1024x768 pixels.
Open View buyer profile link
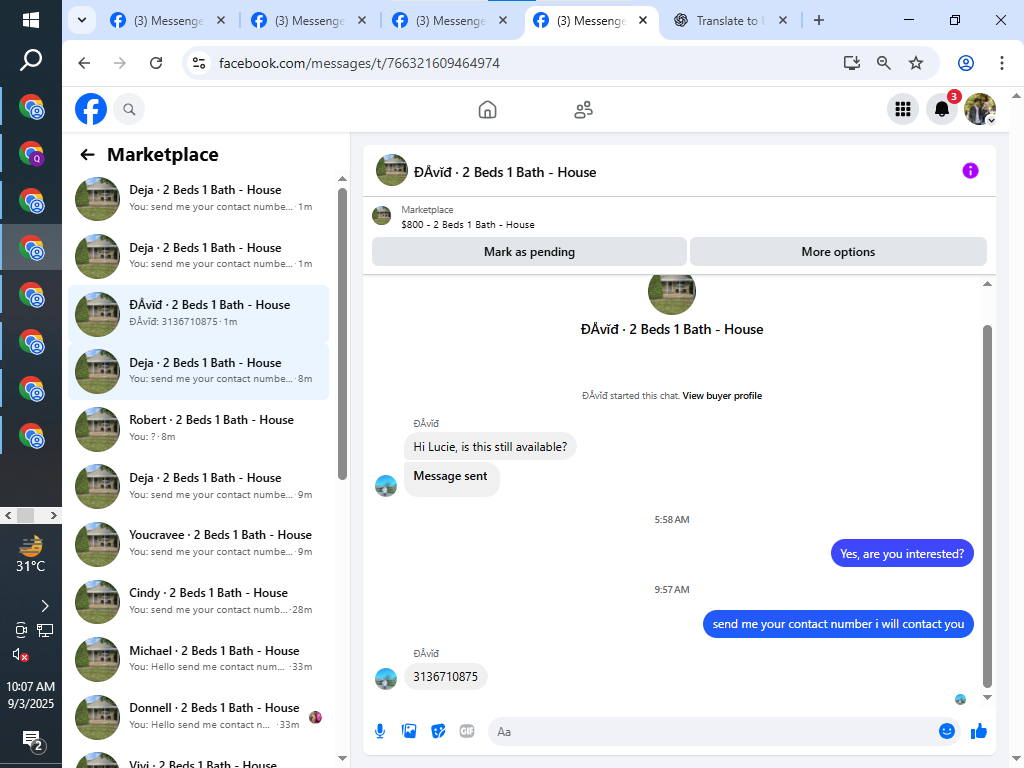coord(722,396)
